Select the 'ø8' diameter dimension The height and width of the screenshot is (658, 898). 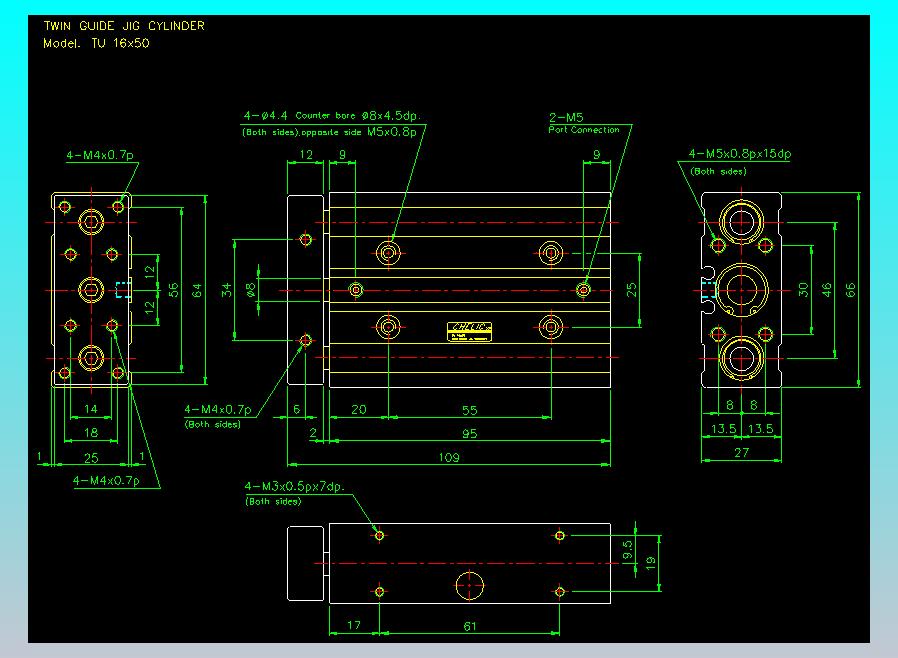[x=251, y=290]
